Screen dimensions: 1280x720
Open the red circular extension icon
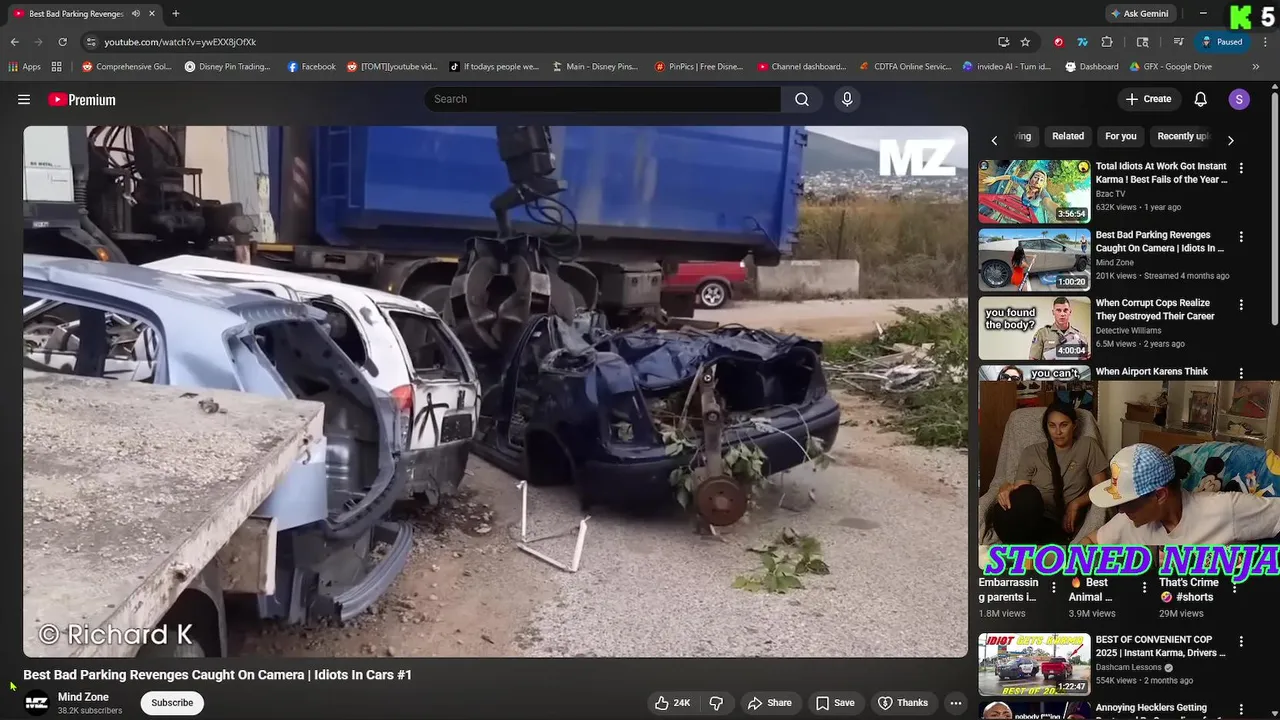click(1059, 42)
